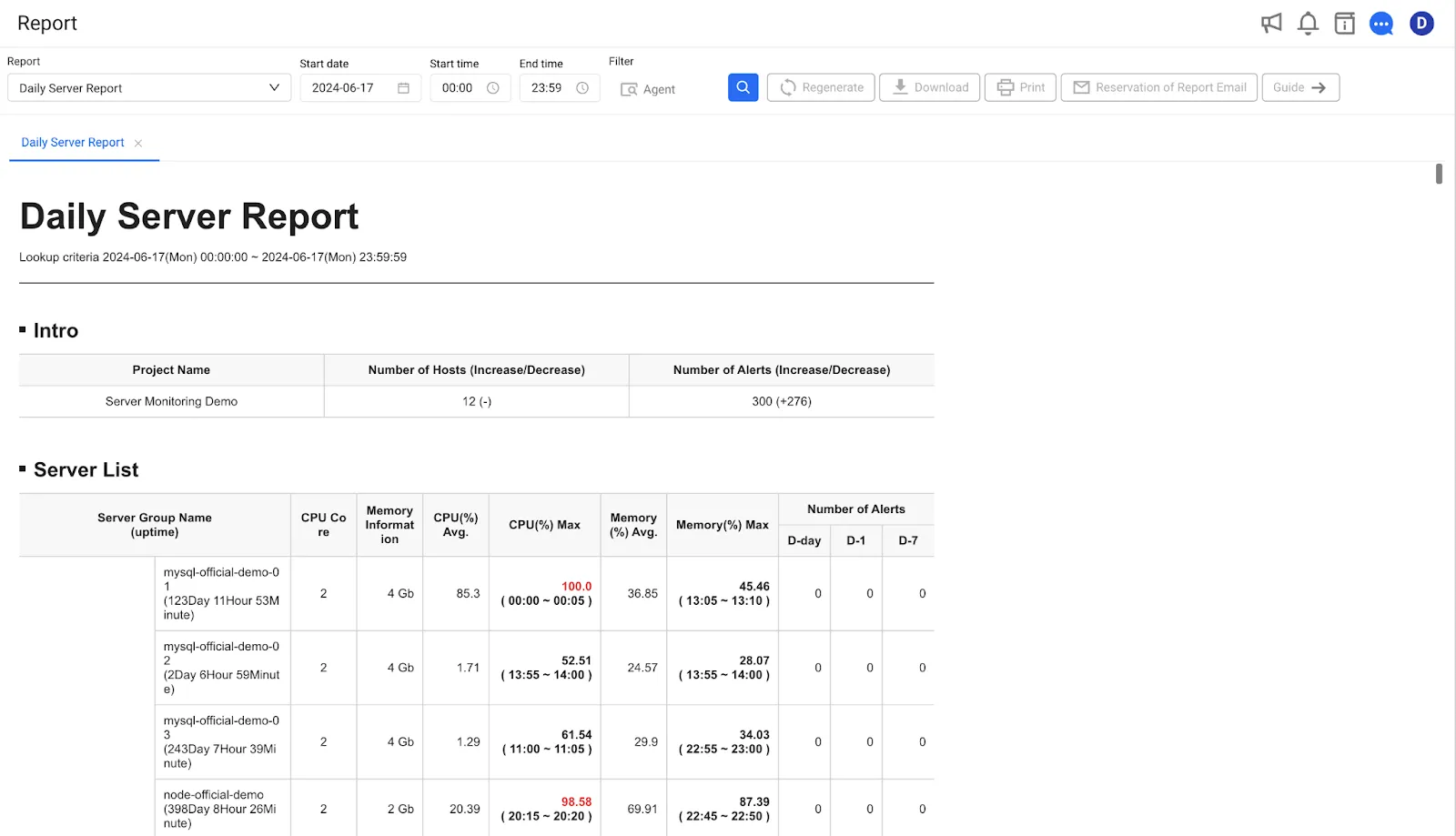The height and width of the screenshot is (836, 1456).
Task: Click the 'D-1' alerts column header
Action: tap(856, 540)
